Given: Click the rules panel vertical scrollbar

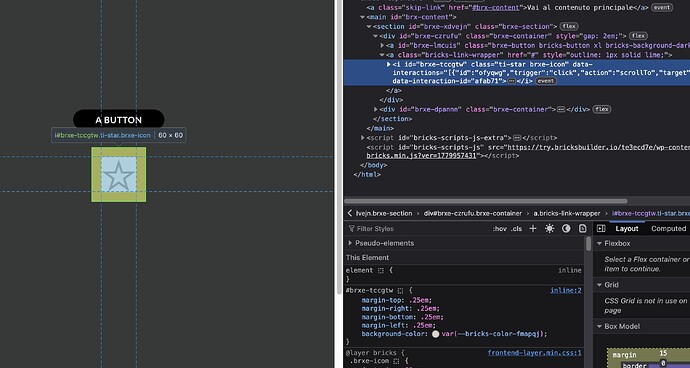Looking at the screenshot, I should [589, 244].
